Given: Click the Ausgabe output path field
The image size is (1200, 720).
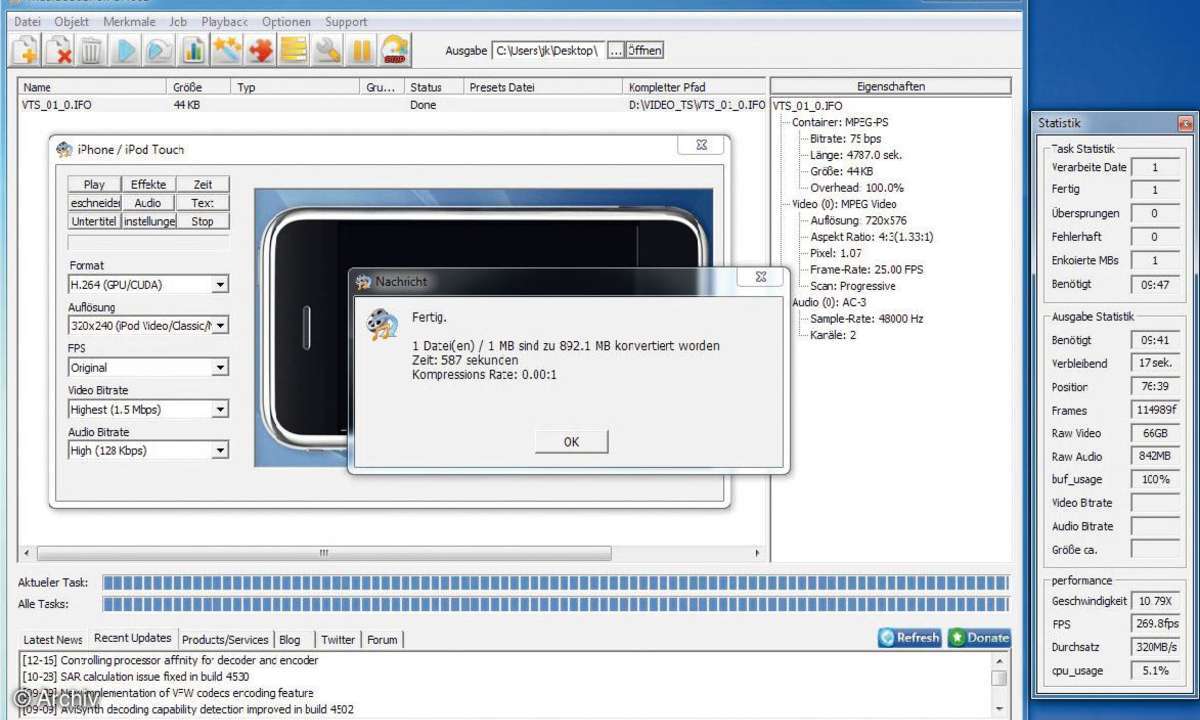Looking at the screenshot, I should (548, 50).
